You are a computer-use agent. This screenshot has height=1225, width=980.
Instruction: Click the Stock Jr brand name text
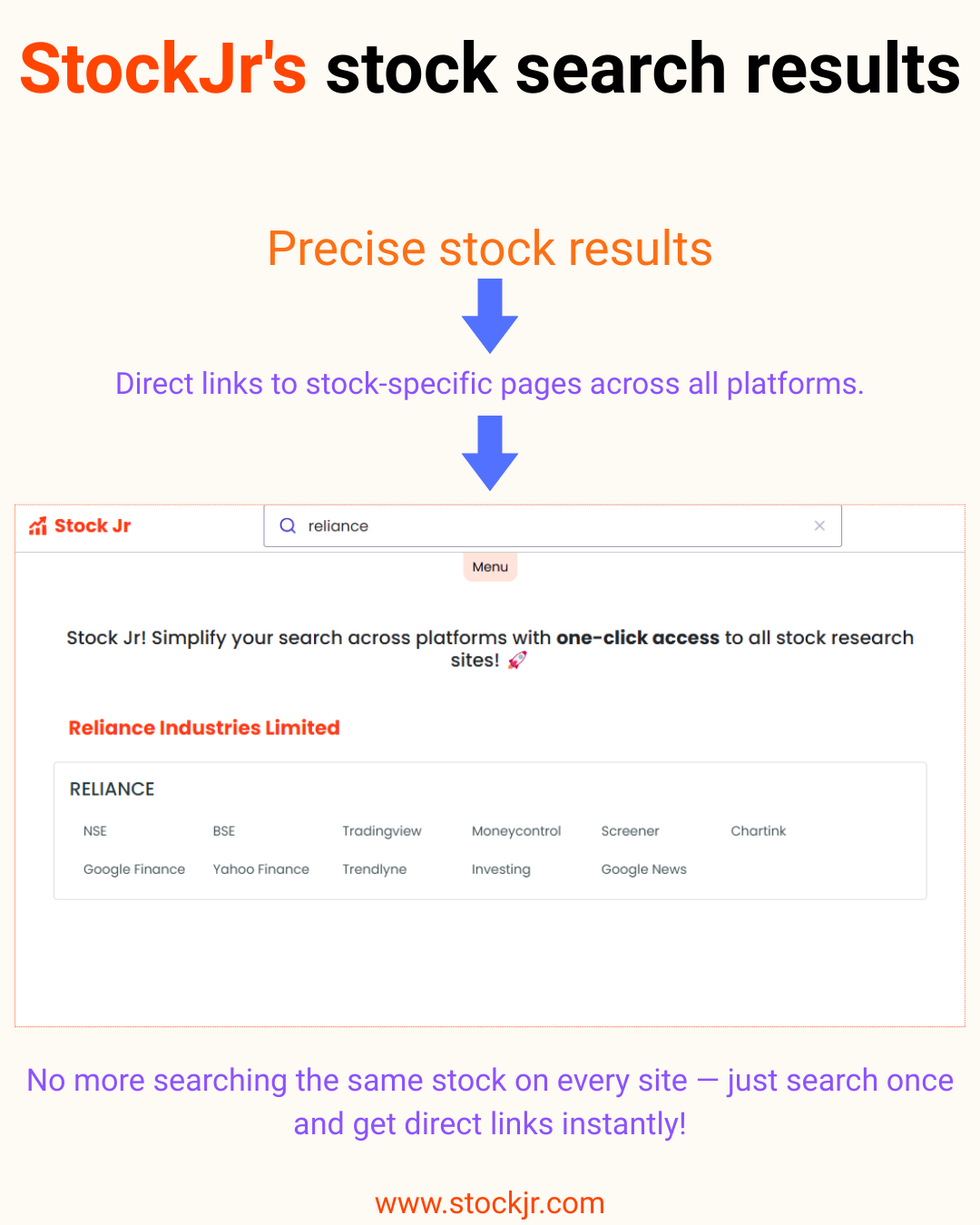click(x=93, y=526)
